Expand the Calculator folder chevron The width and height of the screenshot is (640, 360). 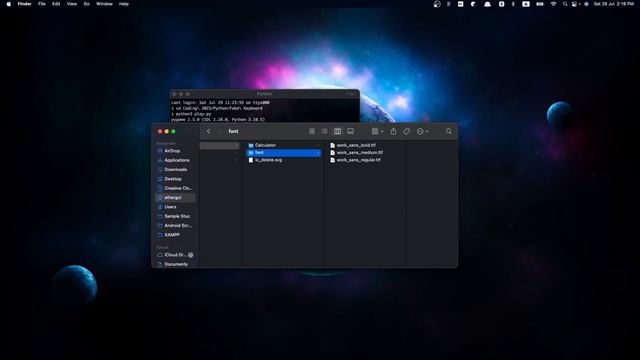tap(318, 145)
